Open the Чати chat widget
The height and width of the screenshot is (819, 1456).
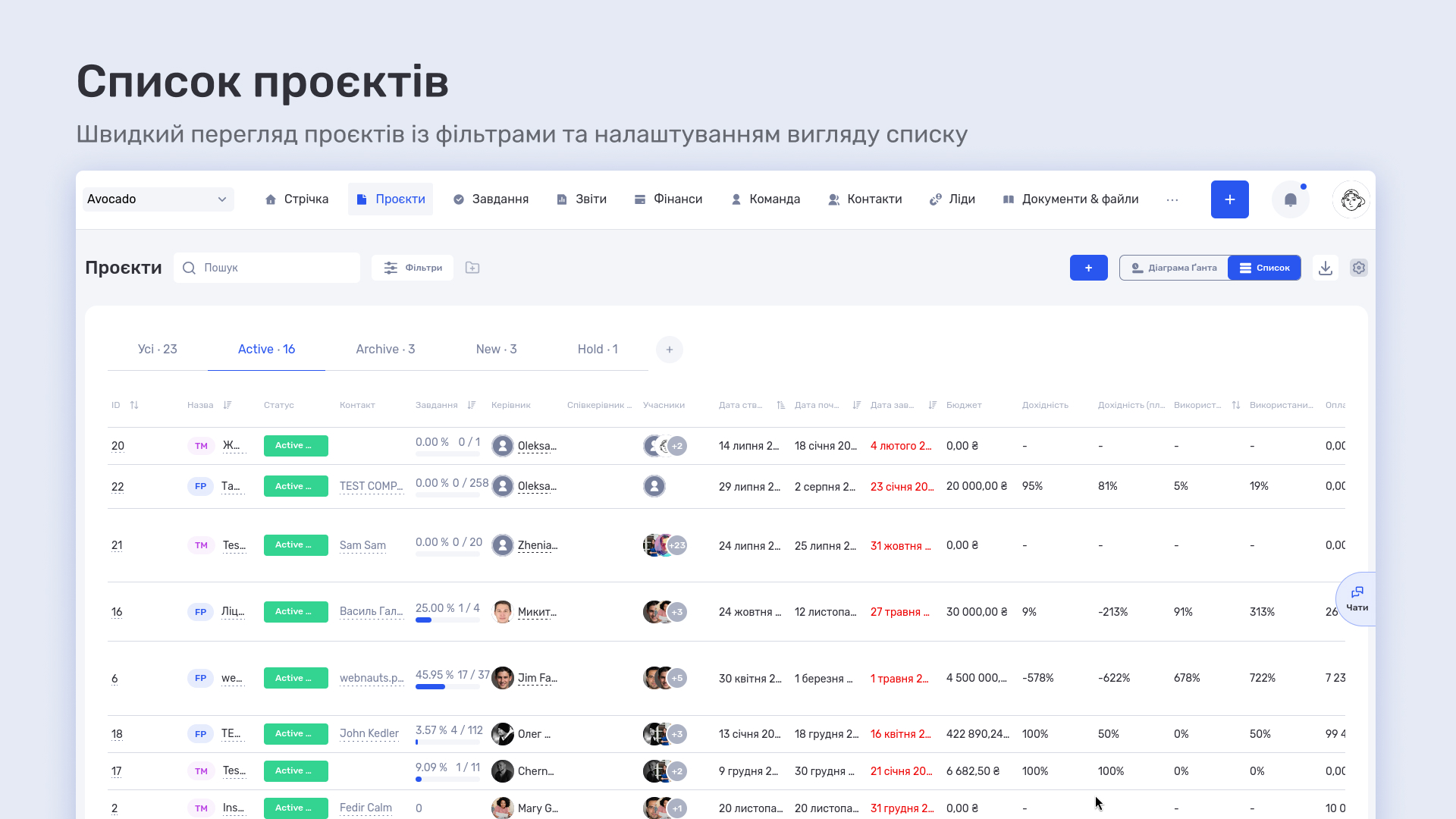[x=1357, y=598]
